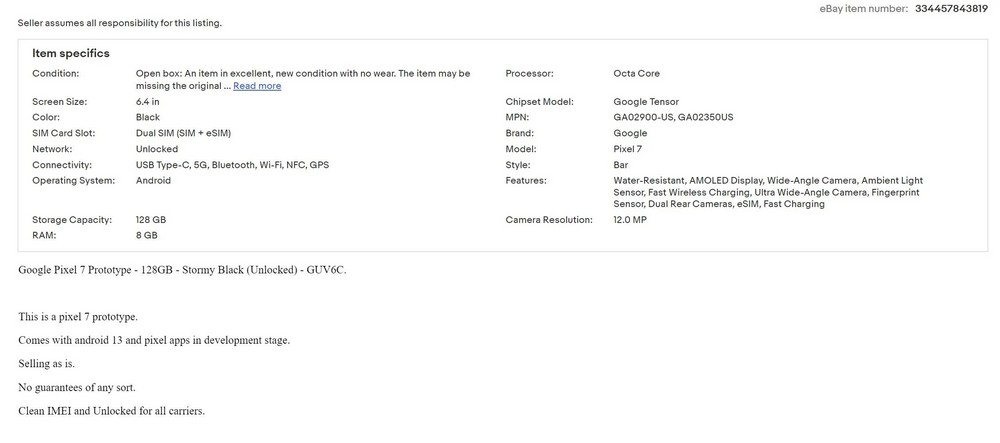Click the SIM Card Slot label

coord(62,133)
